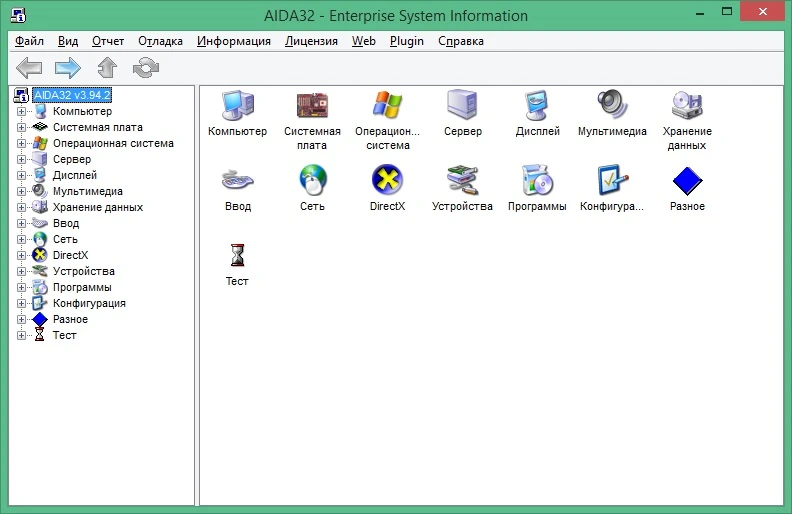
Task: Expand the Устройства tree node
Action: click(21, 271)
